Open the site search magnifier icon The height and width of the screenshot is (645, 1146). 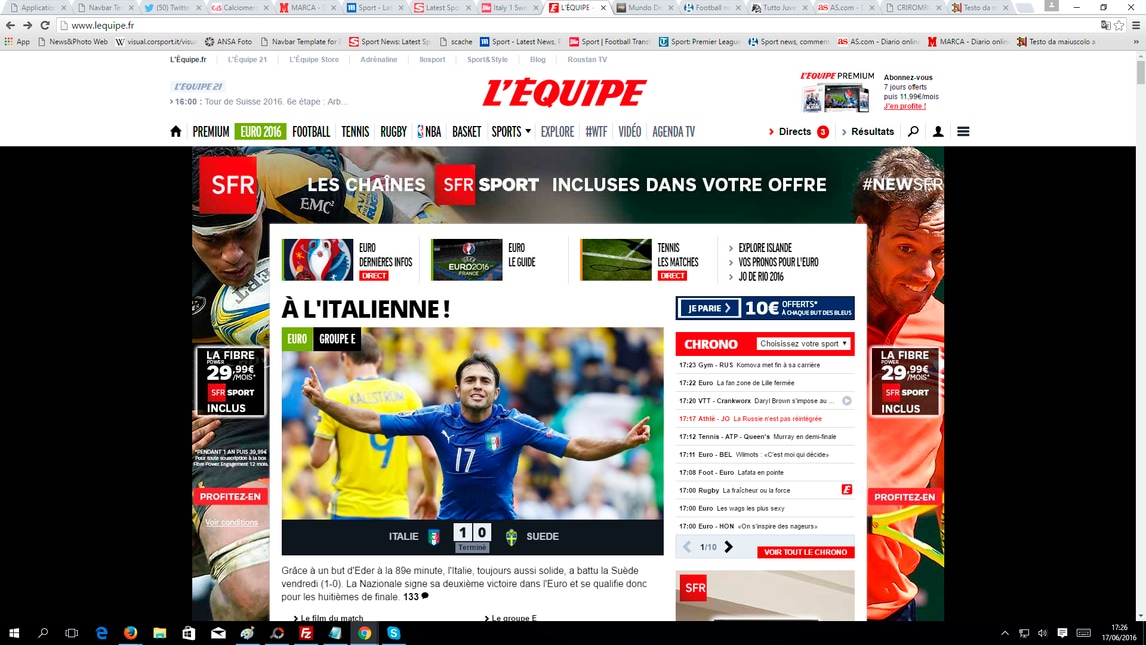click(x=913, y=131)
